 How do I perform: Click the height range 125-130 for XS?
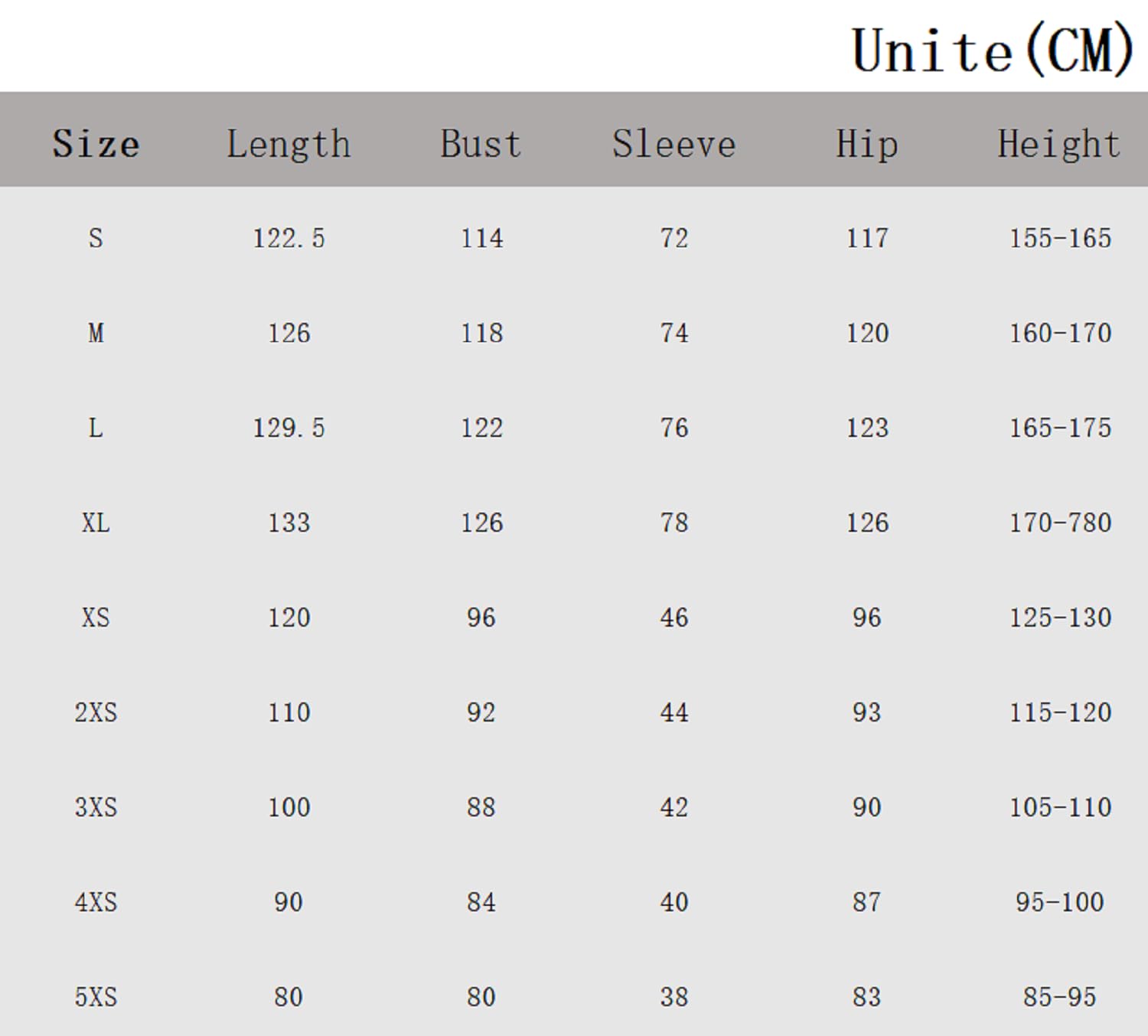point(1060,617)
